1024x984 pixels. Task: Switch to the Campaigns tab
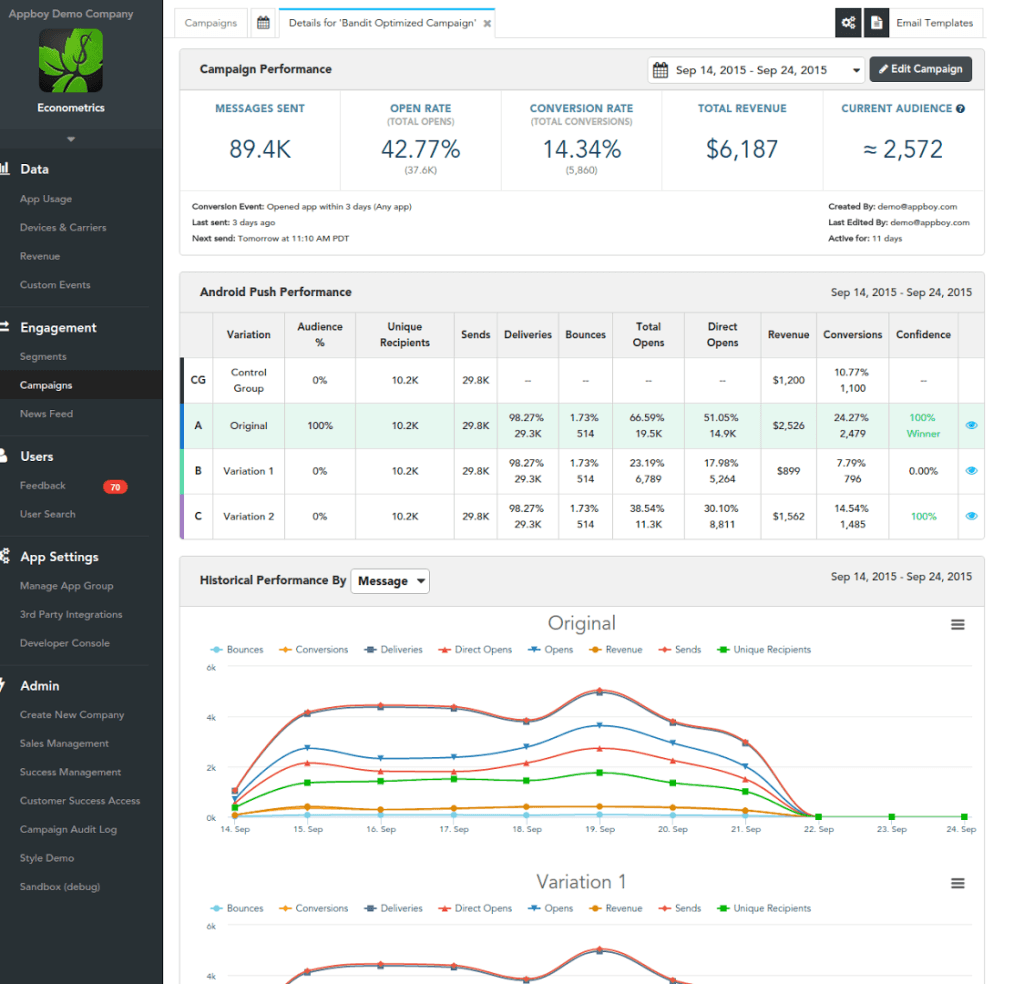point(211,23)
